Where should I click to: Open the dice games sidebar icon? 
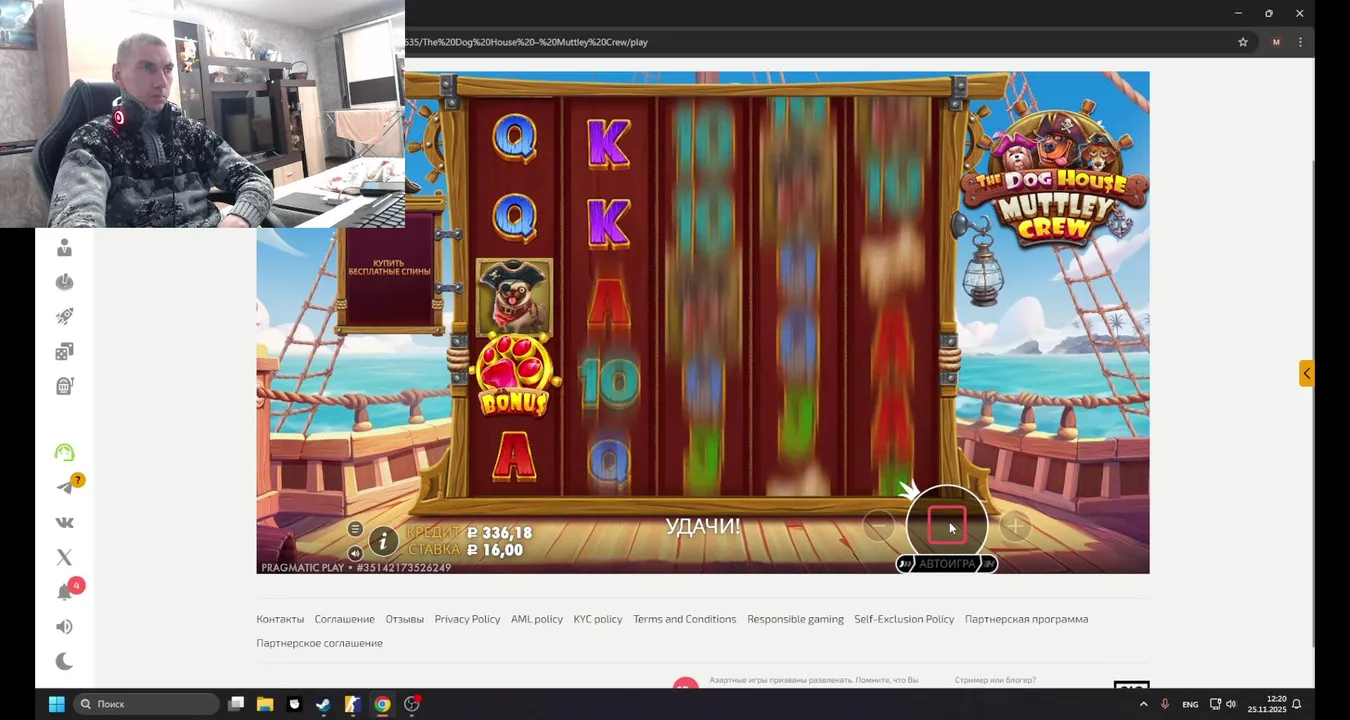[x=65, y=351]
